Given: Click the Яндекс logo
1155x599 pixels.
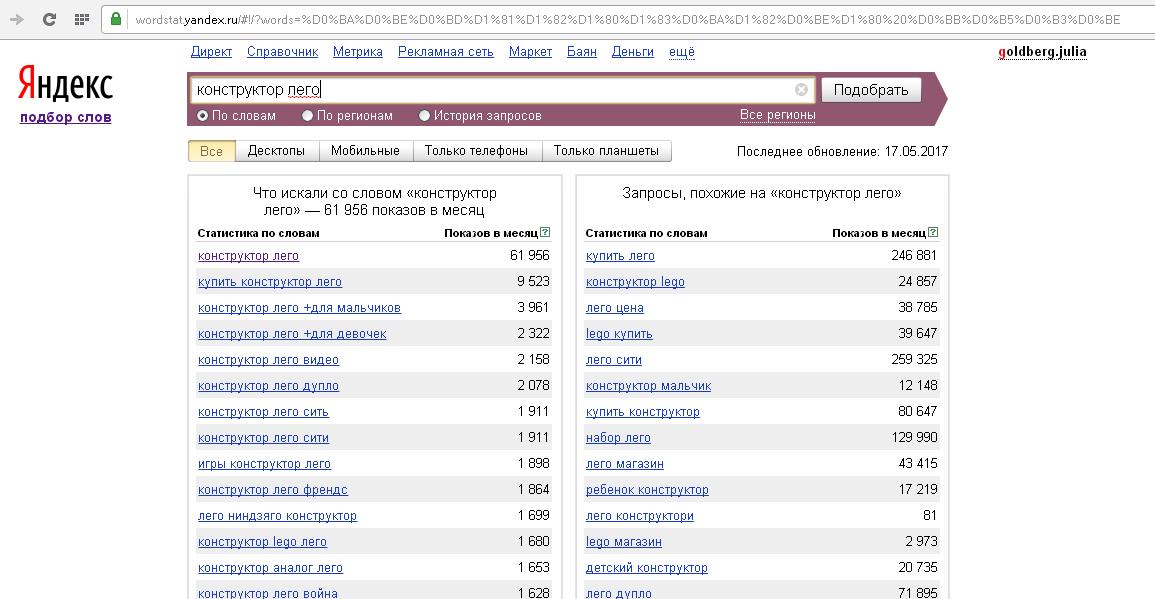Looking at the screenshot, I should pos(66,83).
